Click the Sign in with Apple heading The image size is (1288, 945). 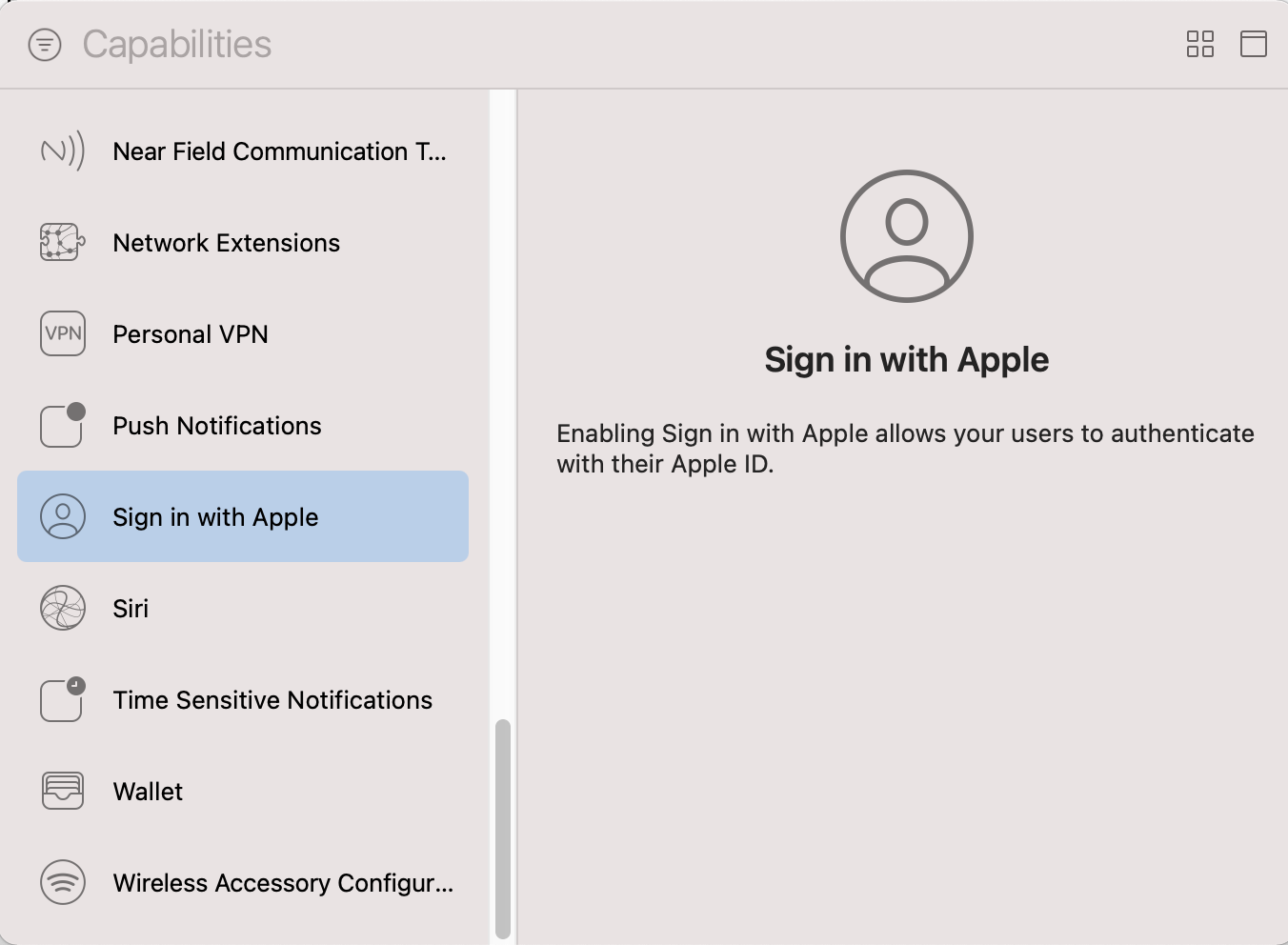[x=906, y=359]
